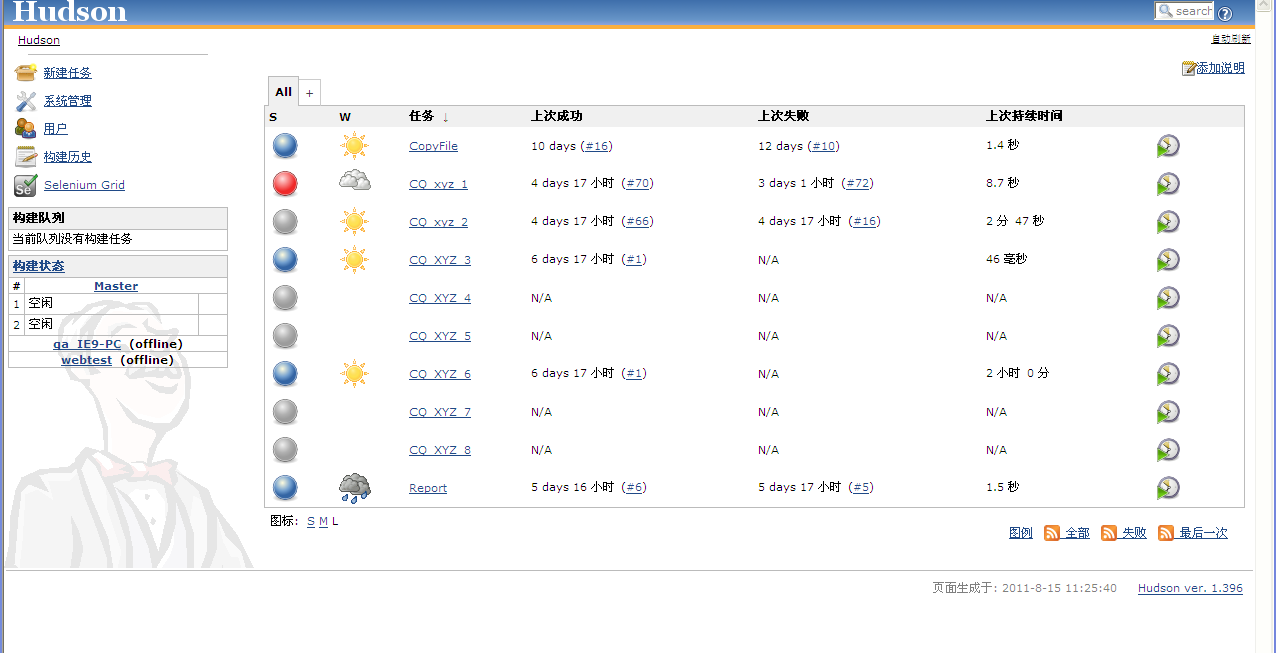The height and width of the screenshot is (653, 1276).
Task: Open the CQ_XYZ_6 job link
Action: click(440, 374)
